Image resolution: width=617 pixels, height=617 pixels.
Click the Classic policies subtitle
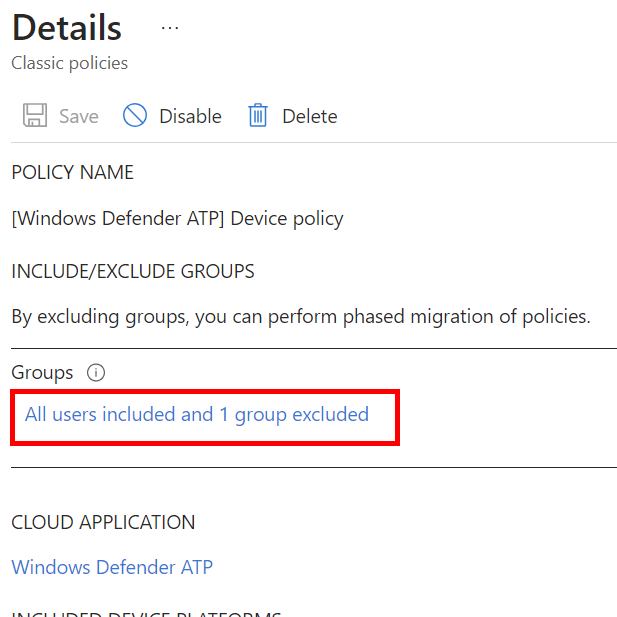point(70,63)
